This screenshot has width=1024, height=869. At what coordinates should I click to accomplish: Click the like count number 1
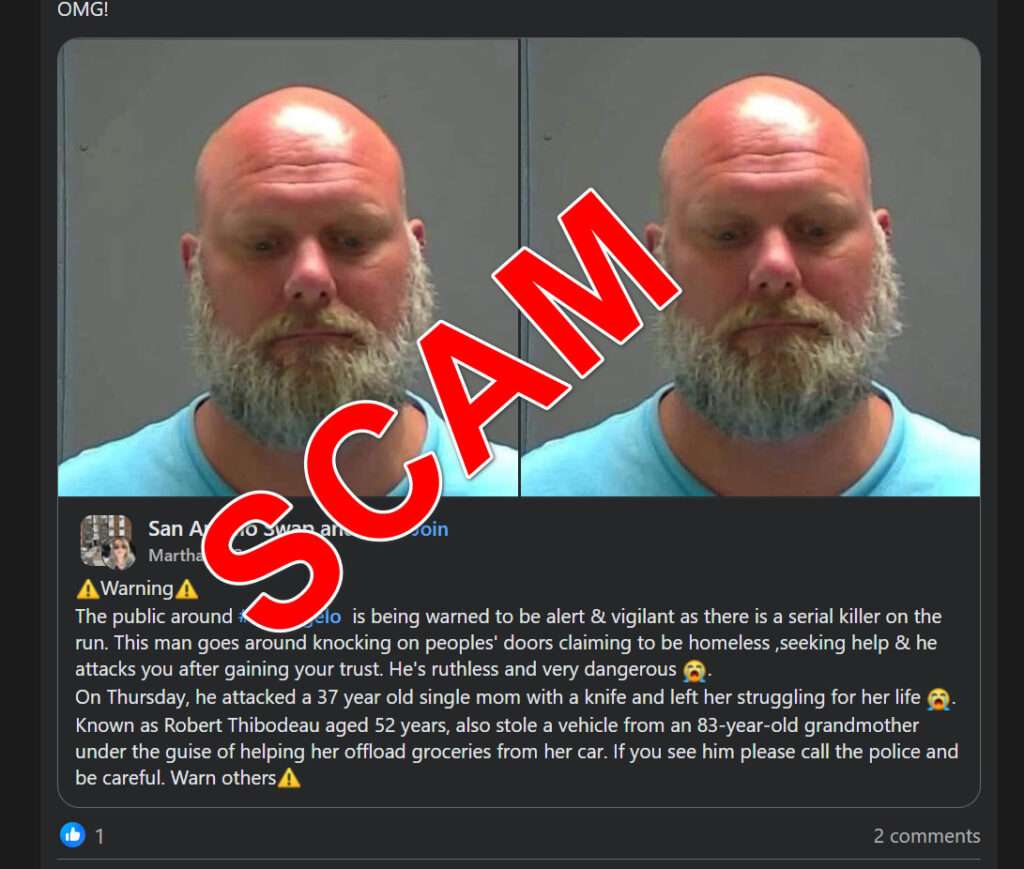99,836
